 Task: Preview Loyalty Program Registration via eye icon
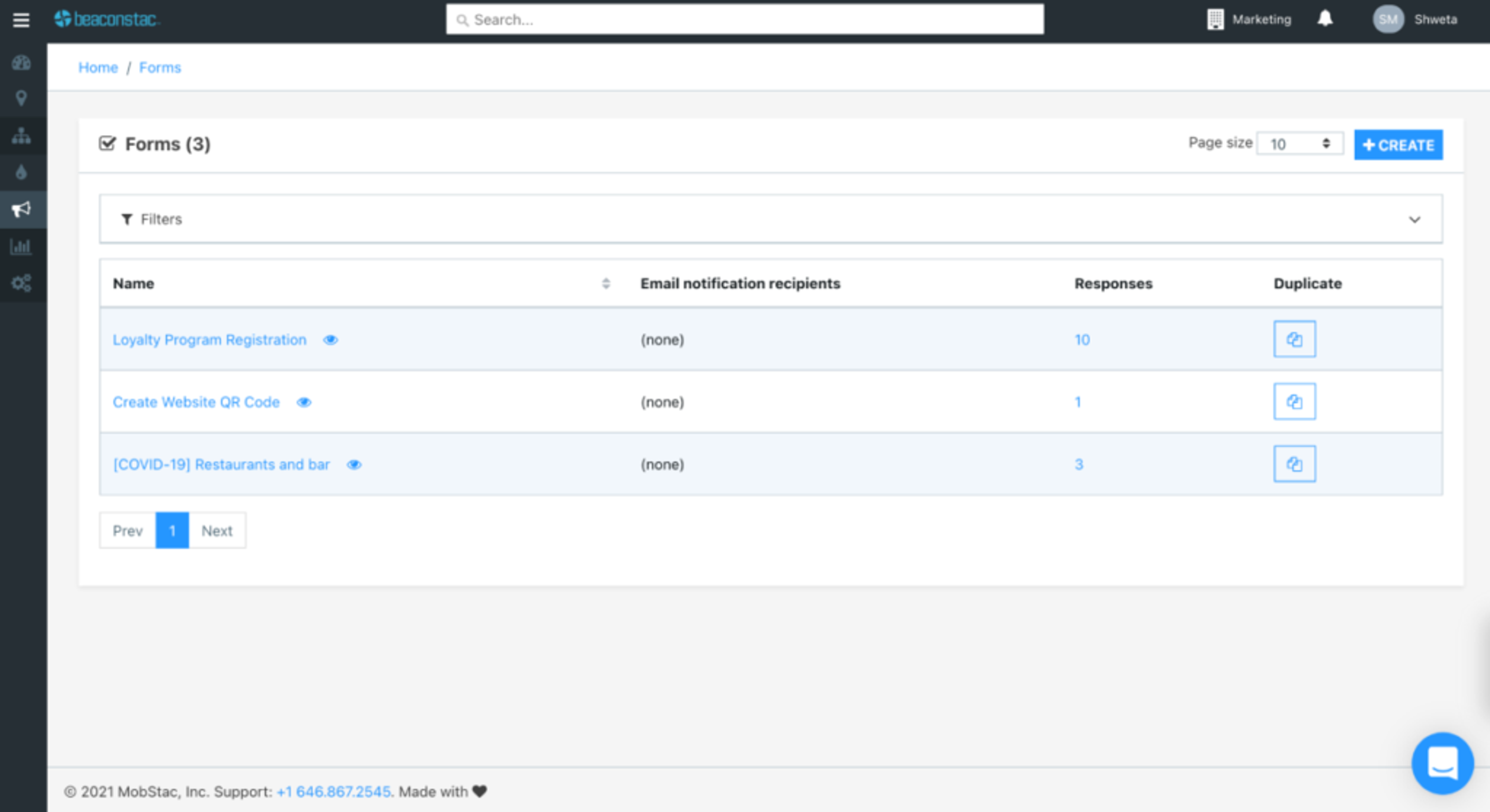pyautogui.click(x=330, y=340)
